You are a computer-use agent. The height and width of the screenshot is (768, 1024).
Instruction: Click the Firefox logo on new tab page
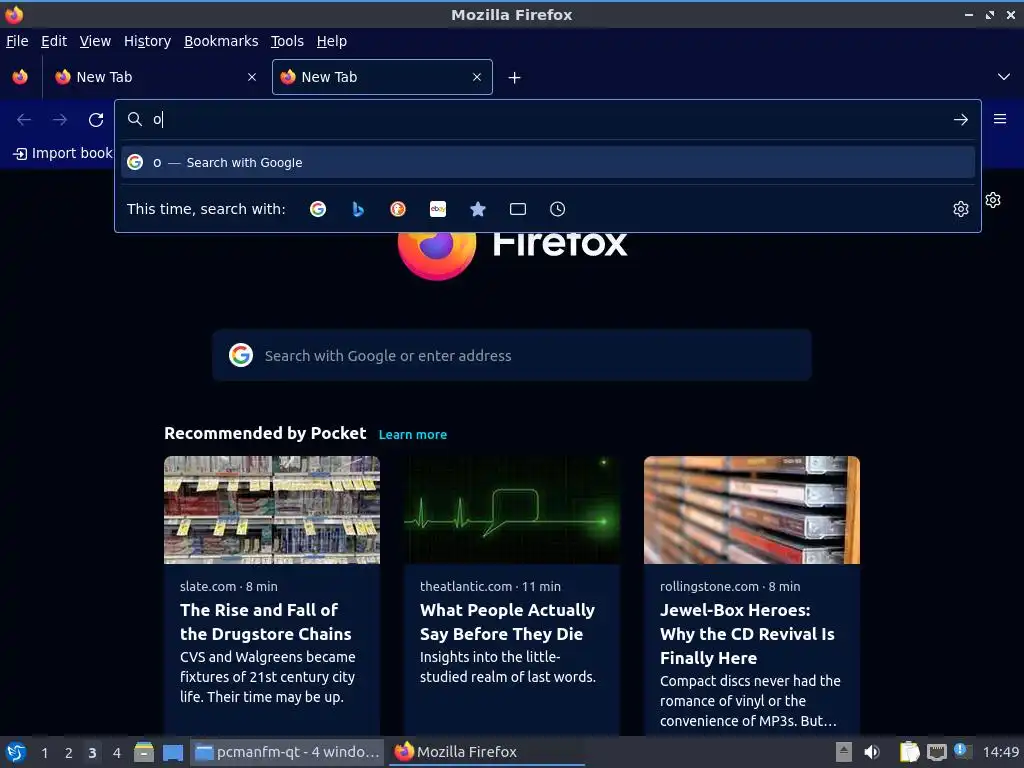[436, 251]
